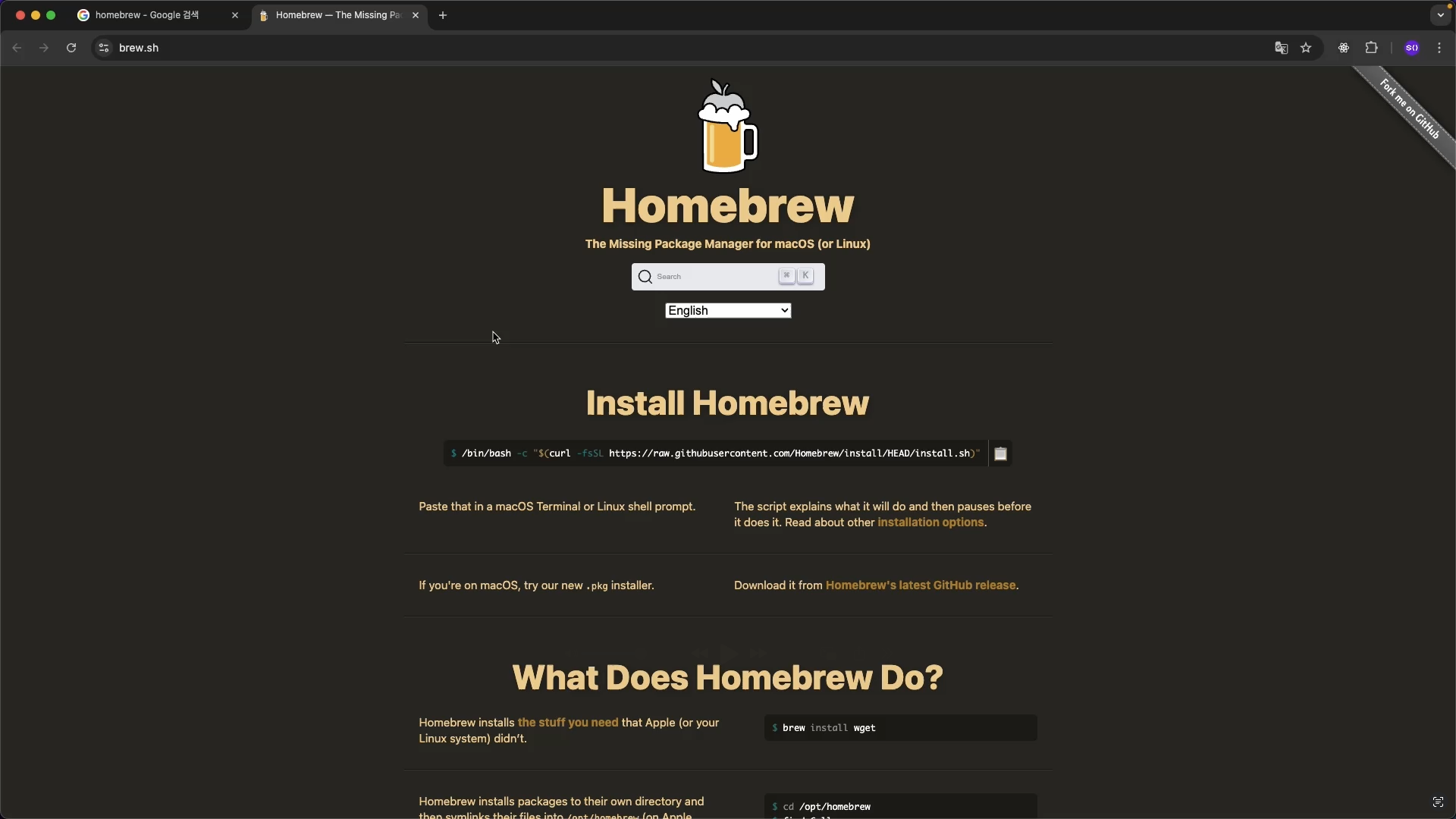Switch to the homebrew Google search tab

[x=148, y=15]
